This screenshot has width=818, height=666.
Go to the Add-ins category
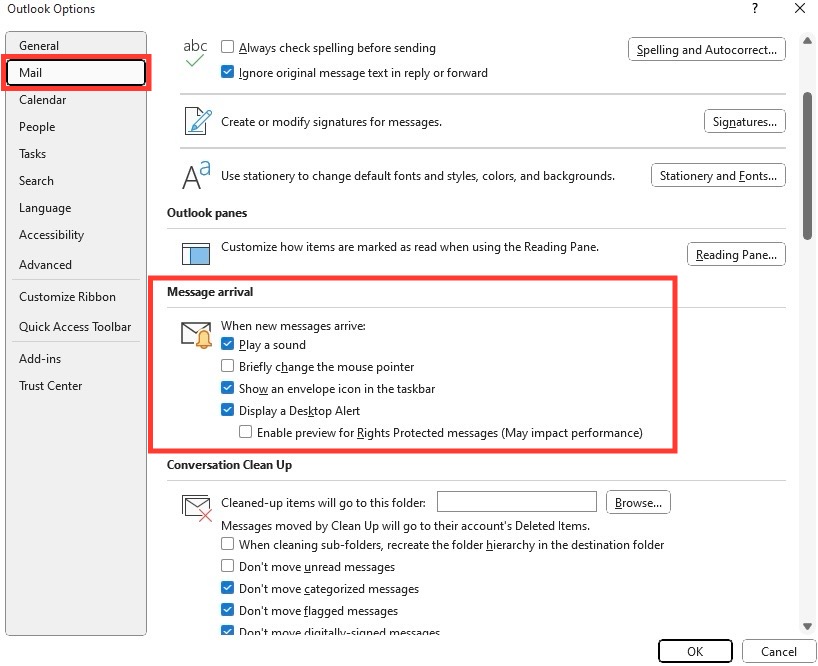pos(76,359)
